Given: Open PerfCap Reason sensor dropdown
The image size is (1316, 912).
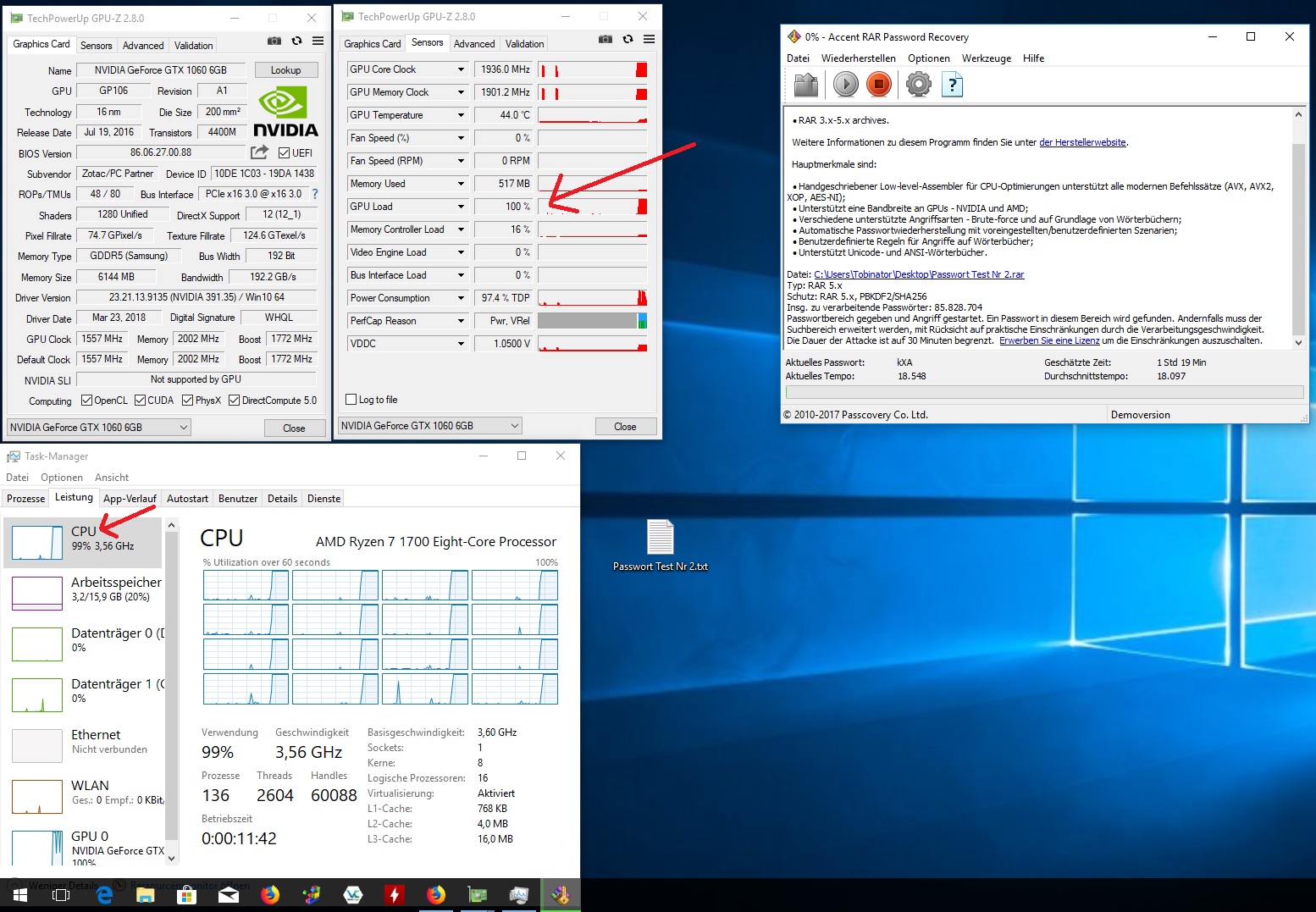Looking at the screenshot, I should tap(461, 321).
